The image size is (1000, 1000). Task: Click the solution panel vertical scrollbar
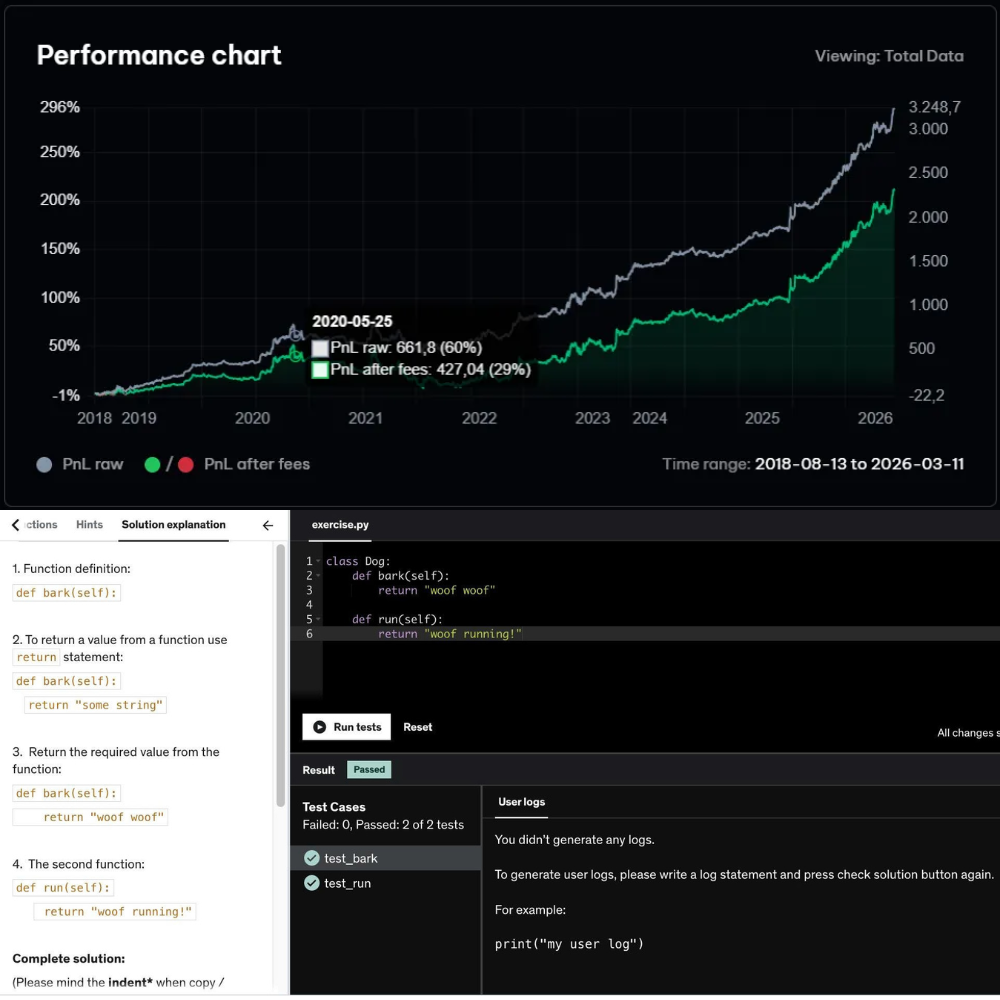click(281, 675)
